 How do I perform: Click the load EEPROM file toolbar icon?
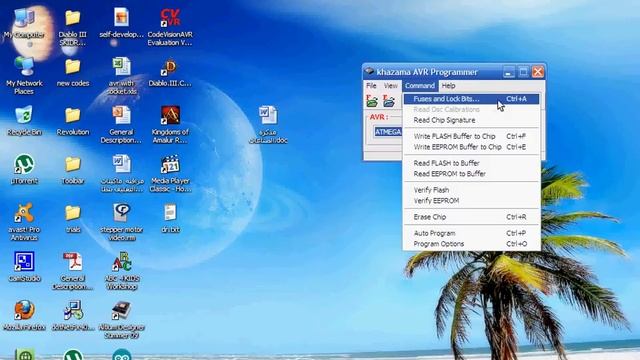[389, 101]
